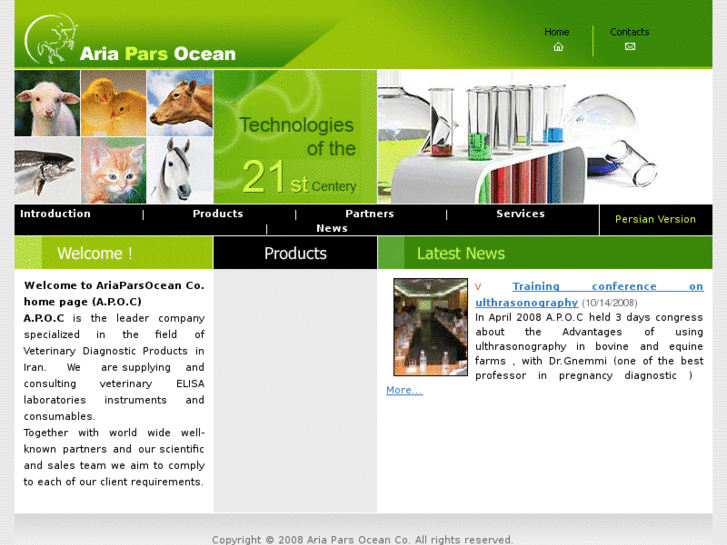Open Training conference on ulthrasonography news link
The width and height of the screenshot is (727, 545).
click(x=589, y=294)
